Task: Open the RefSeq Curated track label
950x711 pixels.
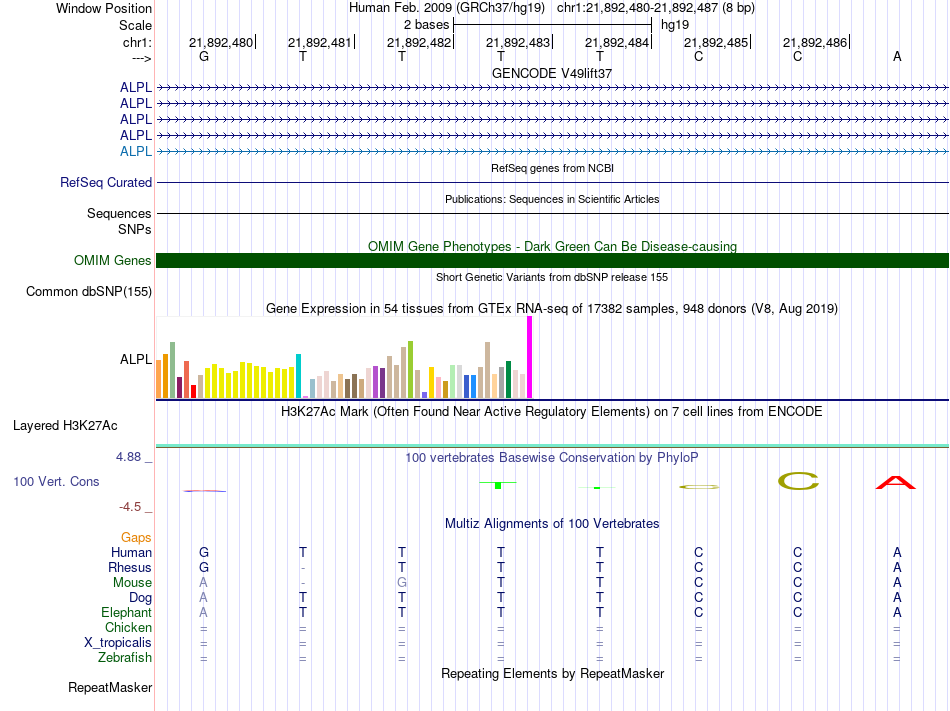Action: 106,182
